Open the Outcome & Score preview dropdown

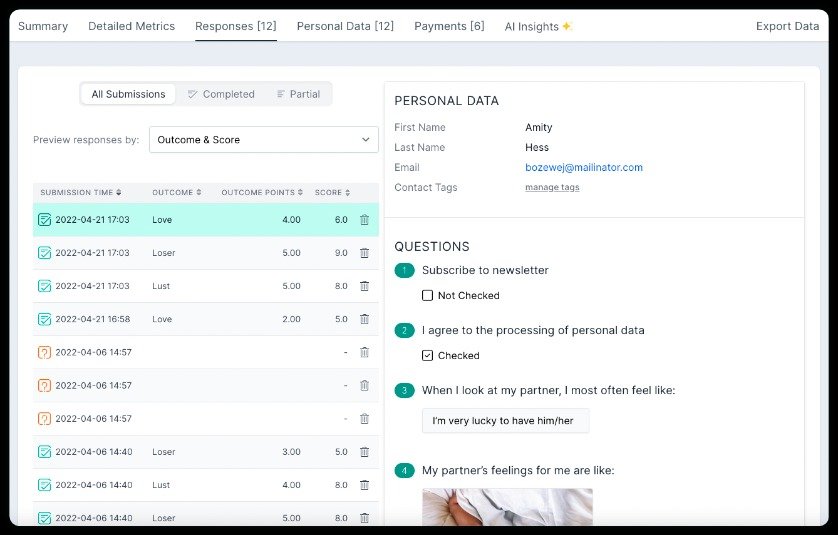pyautogui.click(x=264, y=140)
